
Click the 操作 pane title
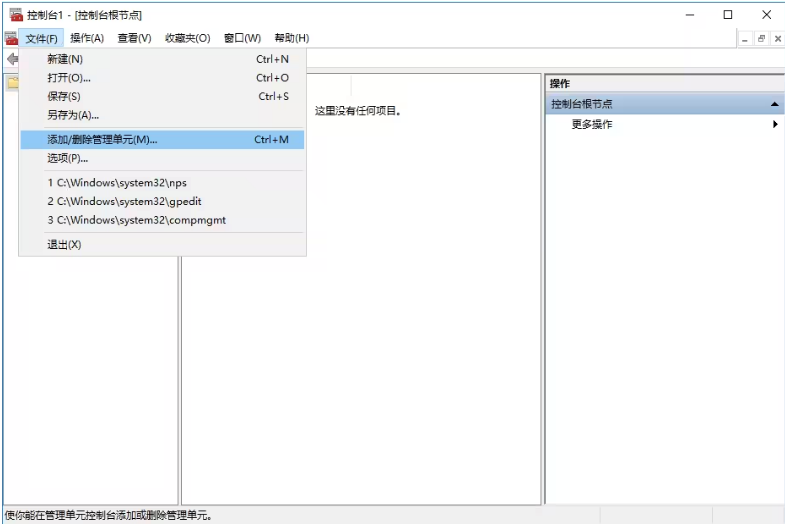coord(560,84)
